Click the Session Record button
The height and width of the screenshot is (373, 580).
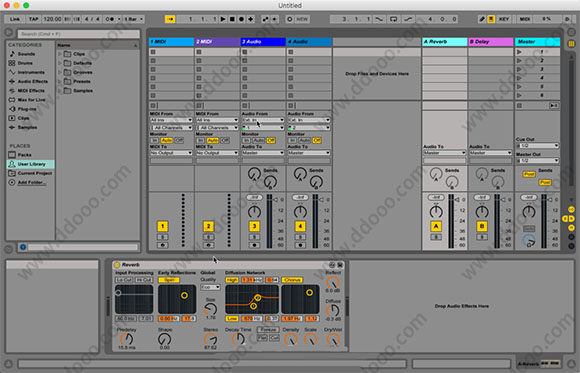point(289,19)
